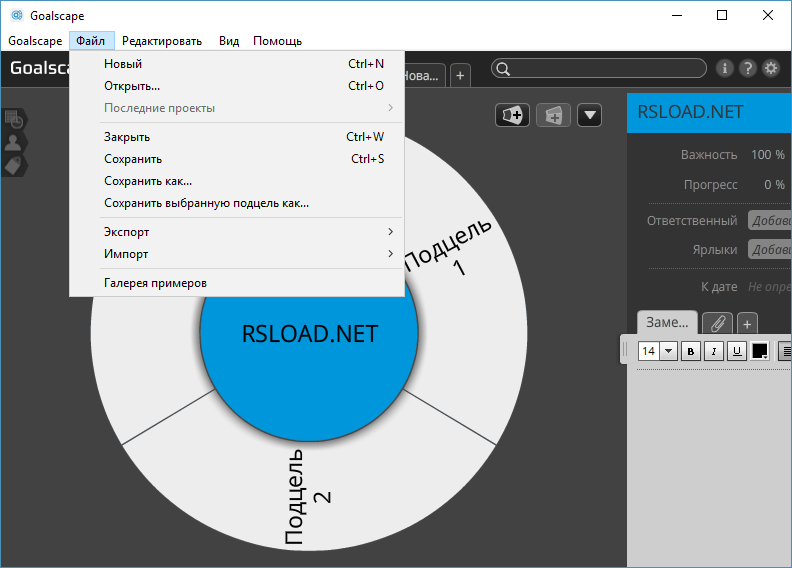
Task: Open the person sidebar icon
Action: pyautogui.click(x=14, y=143)
